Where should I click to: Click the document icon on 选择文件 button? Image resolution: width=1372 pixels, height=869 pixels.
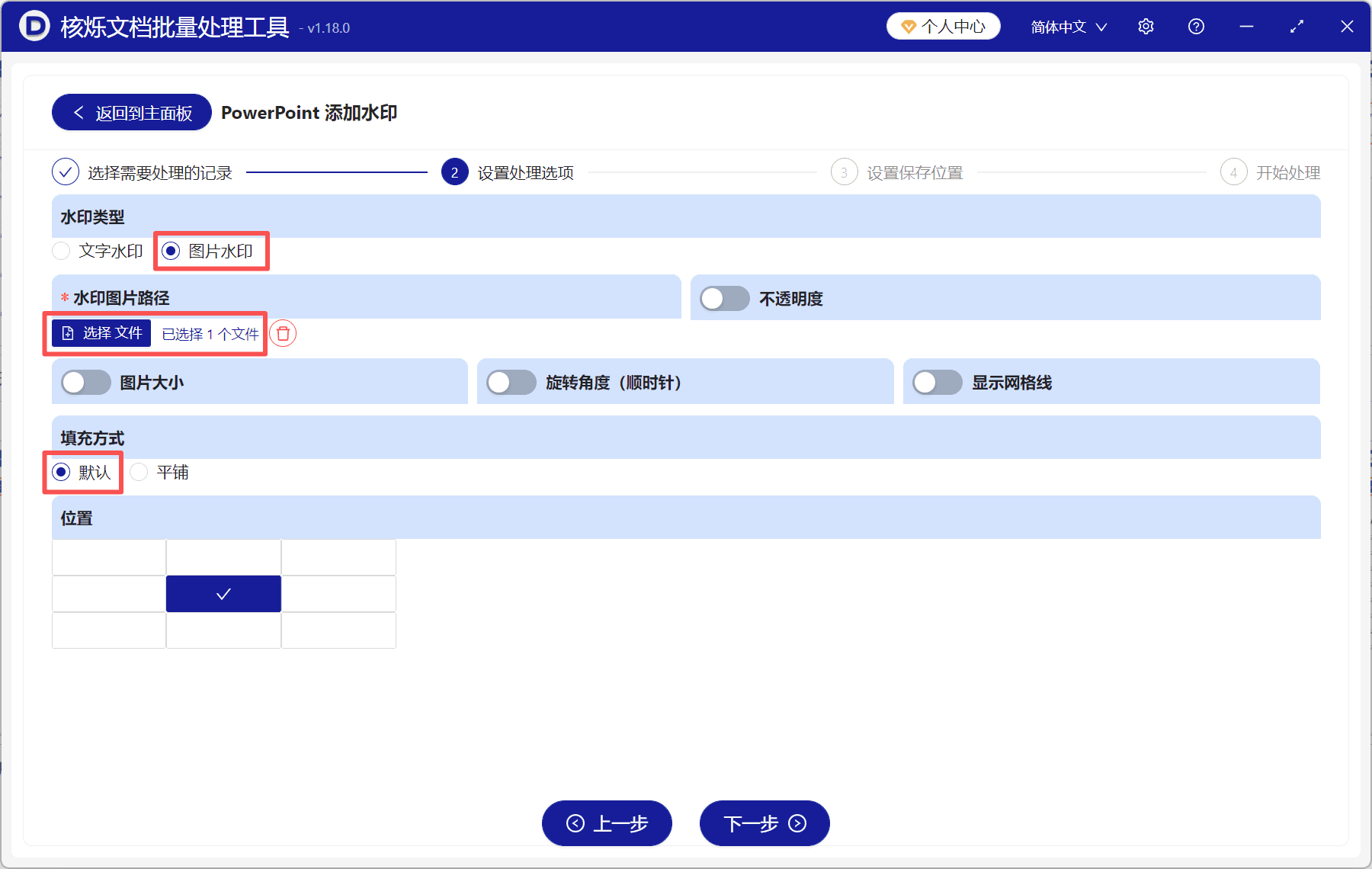tap(68, 333)
